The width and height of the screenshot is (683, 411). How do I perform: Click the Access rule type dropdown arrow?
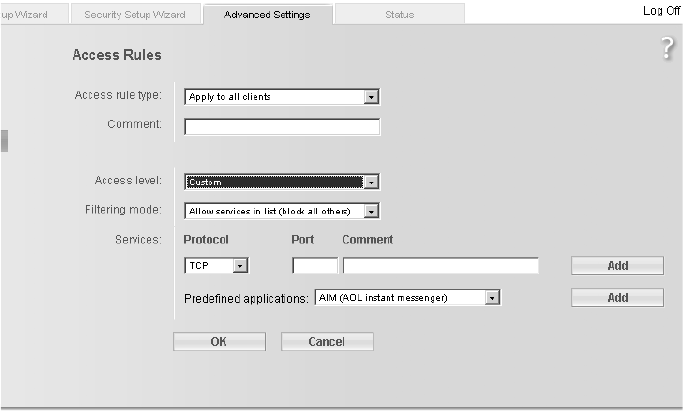coord(371,97)
